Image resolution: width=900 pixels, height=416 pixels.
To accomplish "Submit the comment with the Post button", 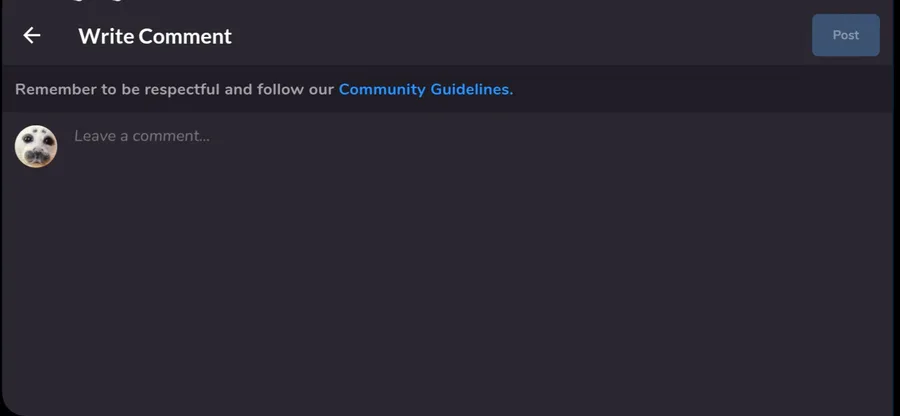I will pos(845,35).
